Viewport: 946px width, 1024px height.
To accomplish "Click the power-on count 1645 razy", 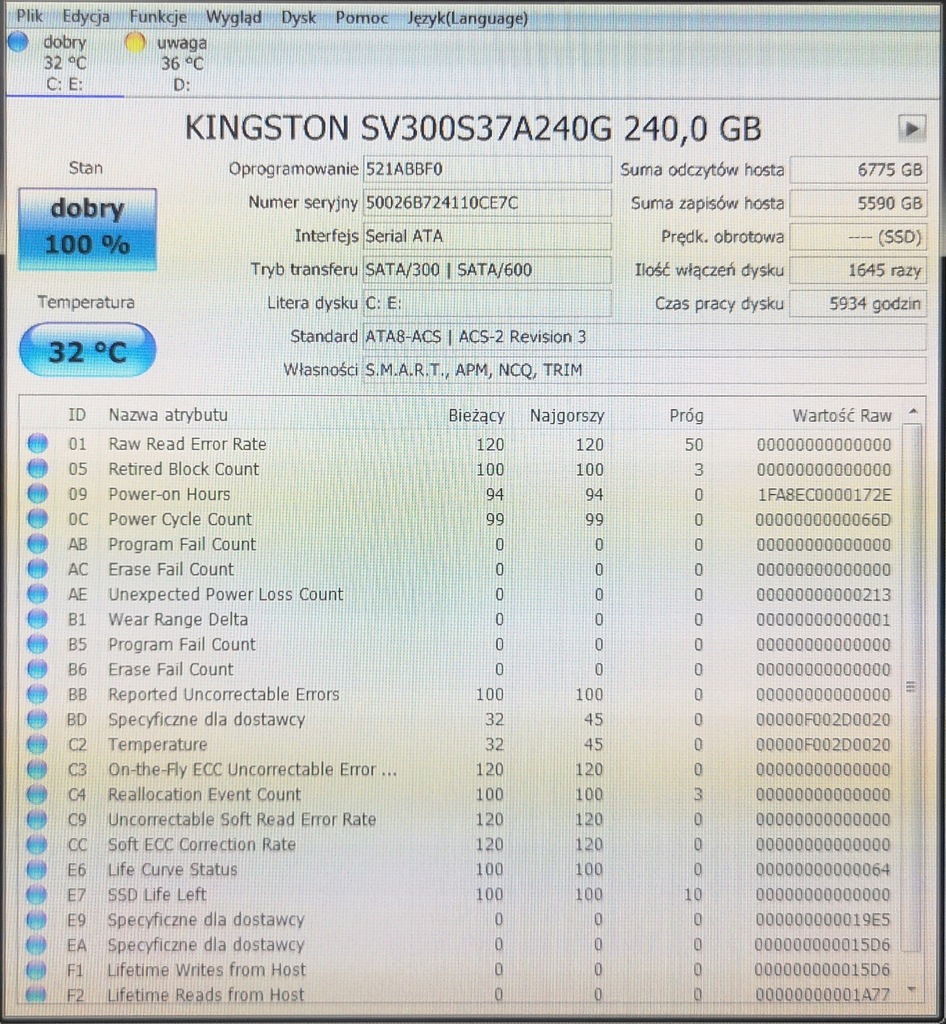I will (858, 270).
